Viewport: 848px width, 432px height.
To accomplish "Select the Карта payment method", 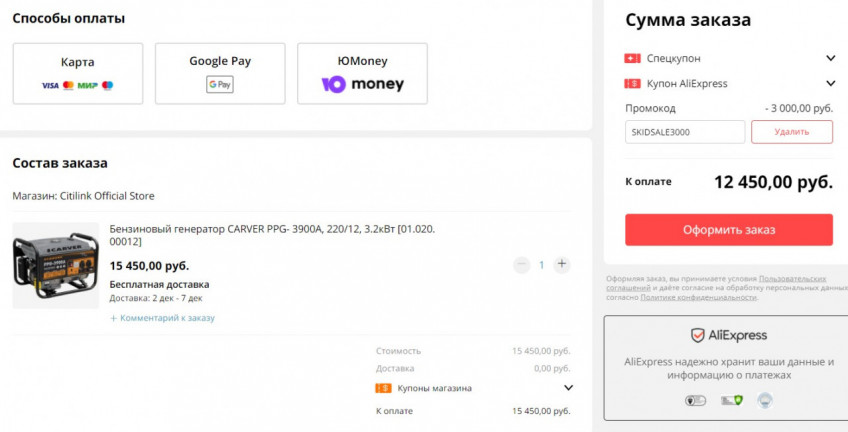I will (77, 73).
